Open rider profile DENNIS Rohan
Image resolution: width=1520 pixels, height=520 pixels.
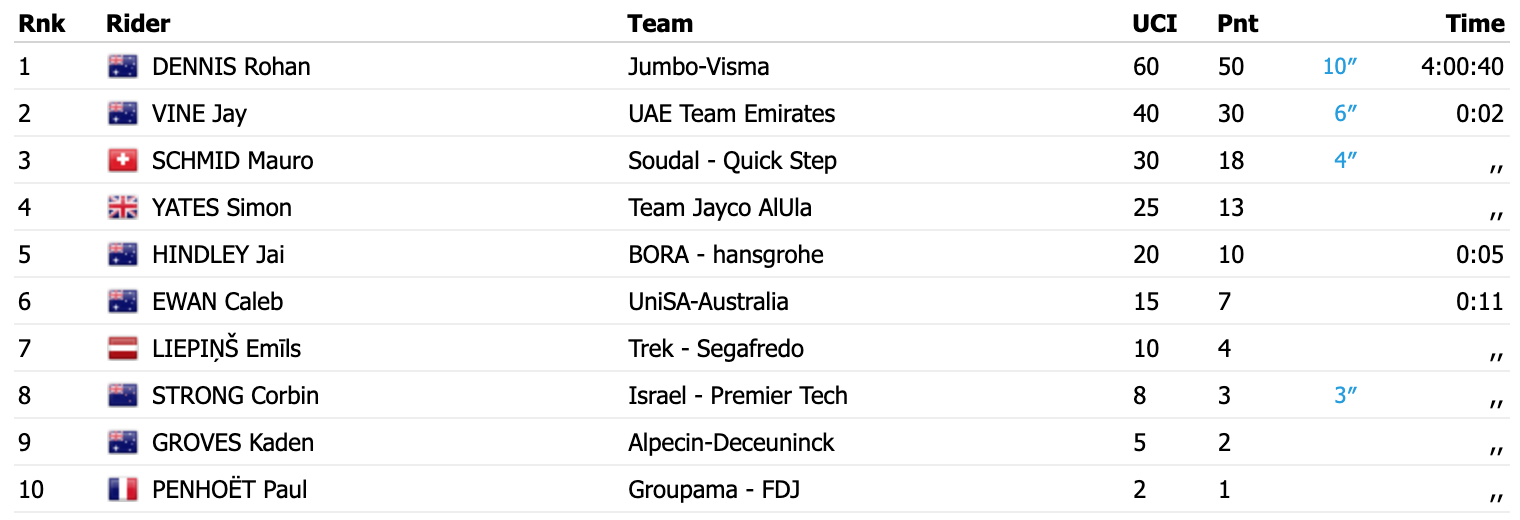231,67
